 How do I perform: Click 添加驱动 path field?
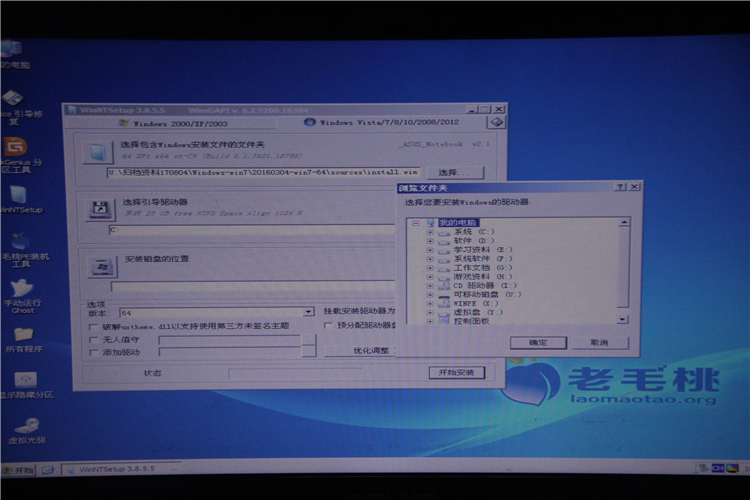pos(230,353)
